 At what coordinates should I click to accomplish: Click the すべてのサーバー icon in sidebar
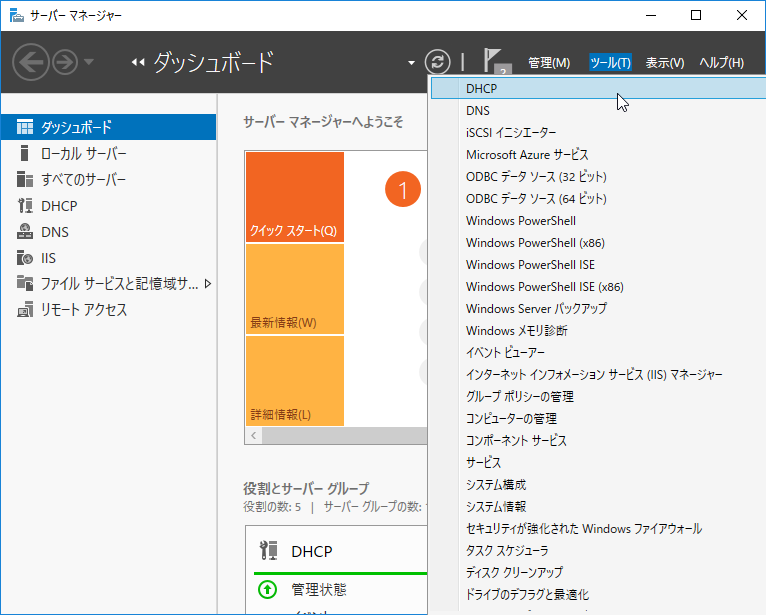[x=25, y=179]
